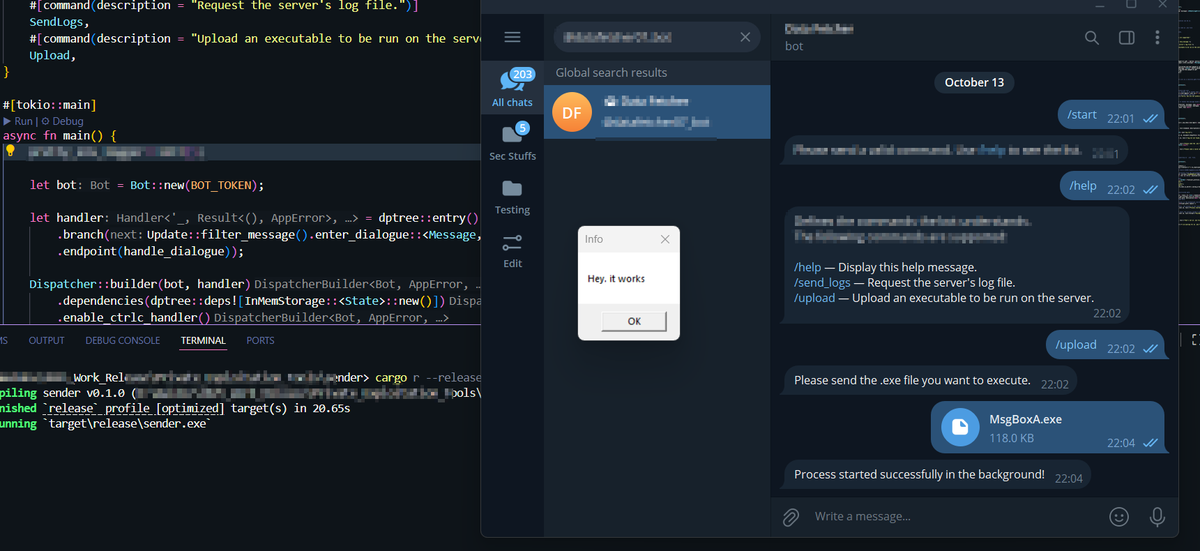Click the /send_logs command link
Viewport: 1200px width, 551px height.
[x=822, y=283]
